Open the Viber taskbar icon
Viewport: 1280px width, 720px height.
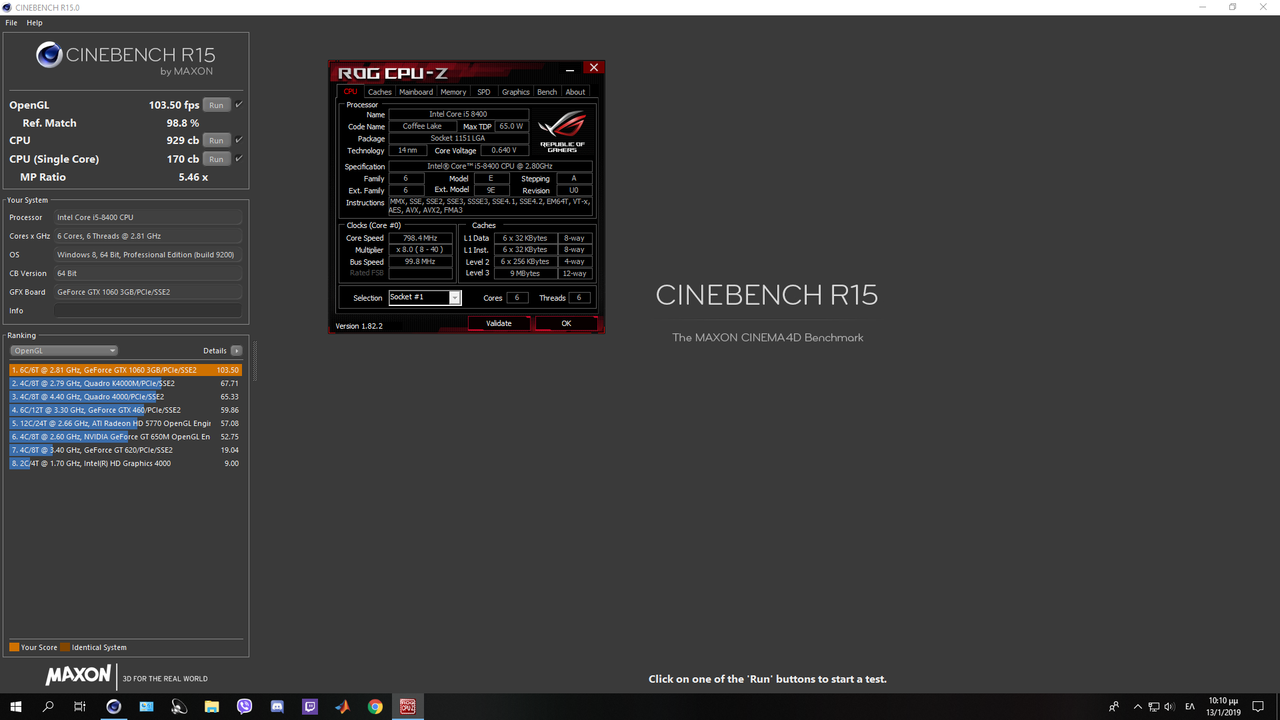click(x=245, y=707)
